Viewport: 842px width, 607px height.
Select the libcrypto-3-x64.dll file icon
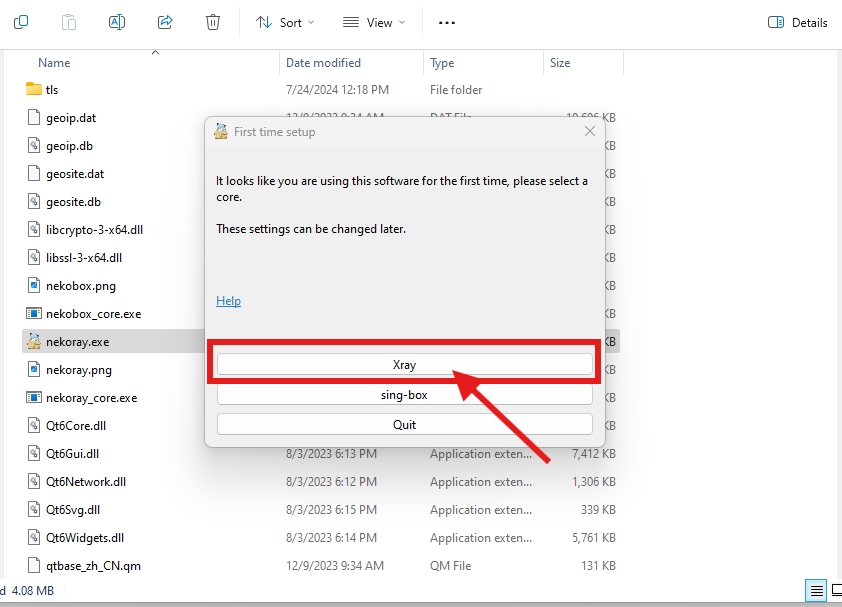click(x=34, y=229)
